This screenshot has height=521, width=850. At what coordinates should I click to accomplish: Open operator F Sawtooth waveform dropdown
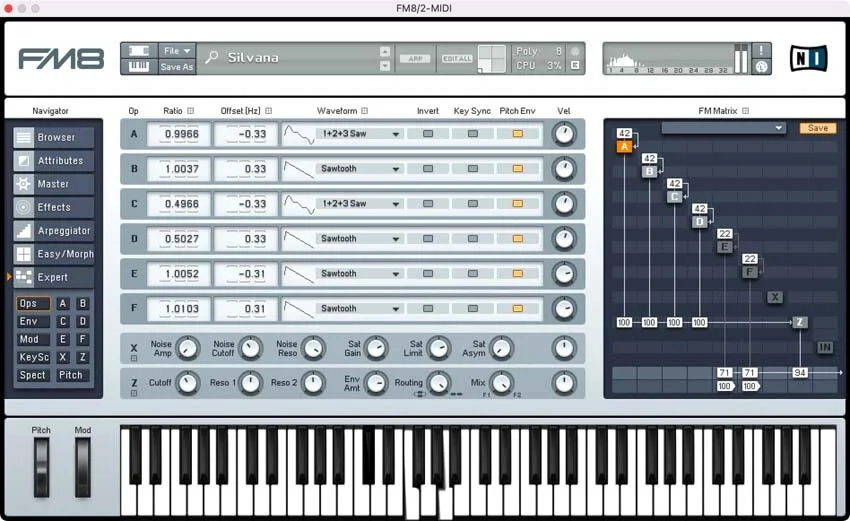pyautogui.click(x=359, y=308)
